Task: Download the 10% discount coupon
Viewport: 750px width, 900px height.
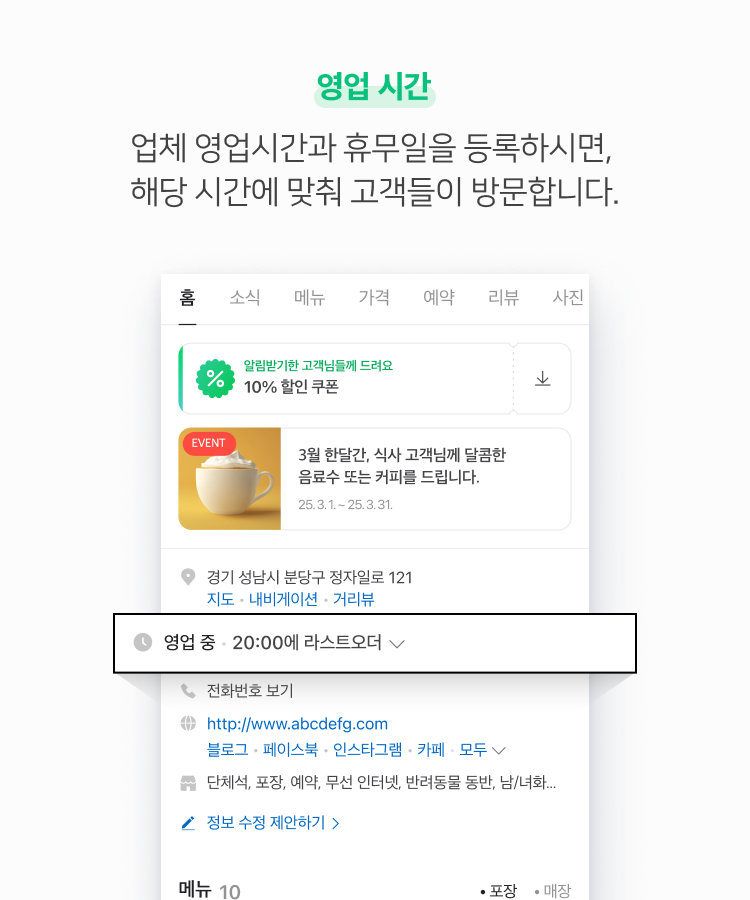Action: point(542,379)
